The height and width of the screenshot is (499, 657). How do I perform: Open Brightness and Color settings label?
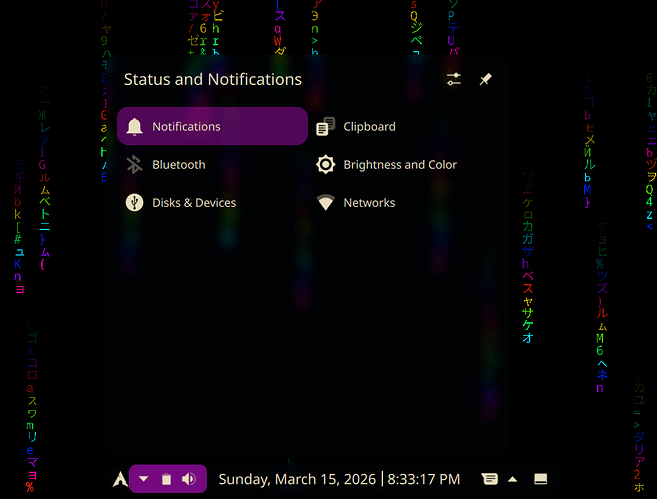pos(400,165)
